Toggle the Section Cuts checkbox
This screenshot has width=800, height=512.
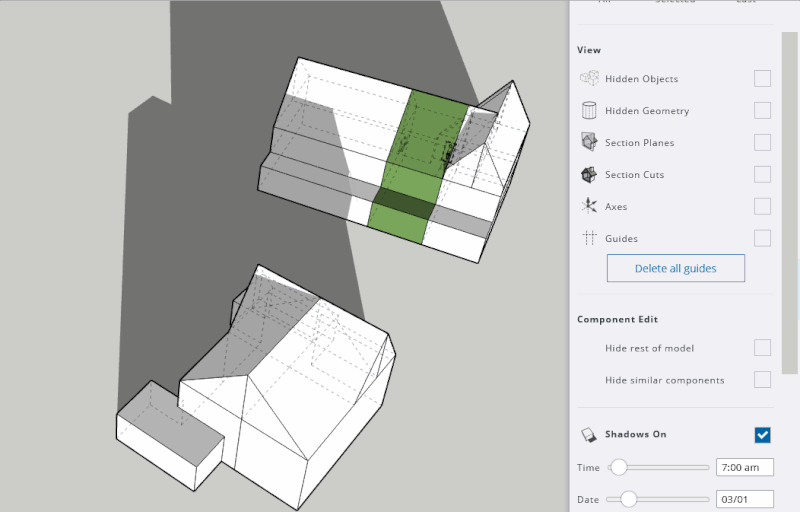(762, 174)
